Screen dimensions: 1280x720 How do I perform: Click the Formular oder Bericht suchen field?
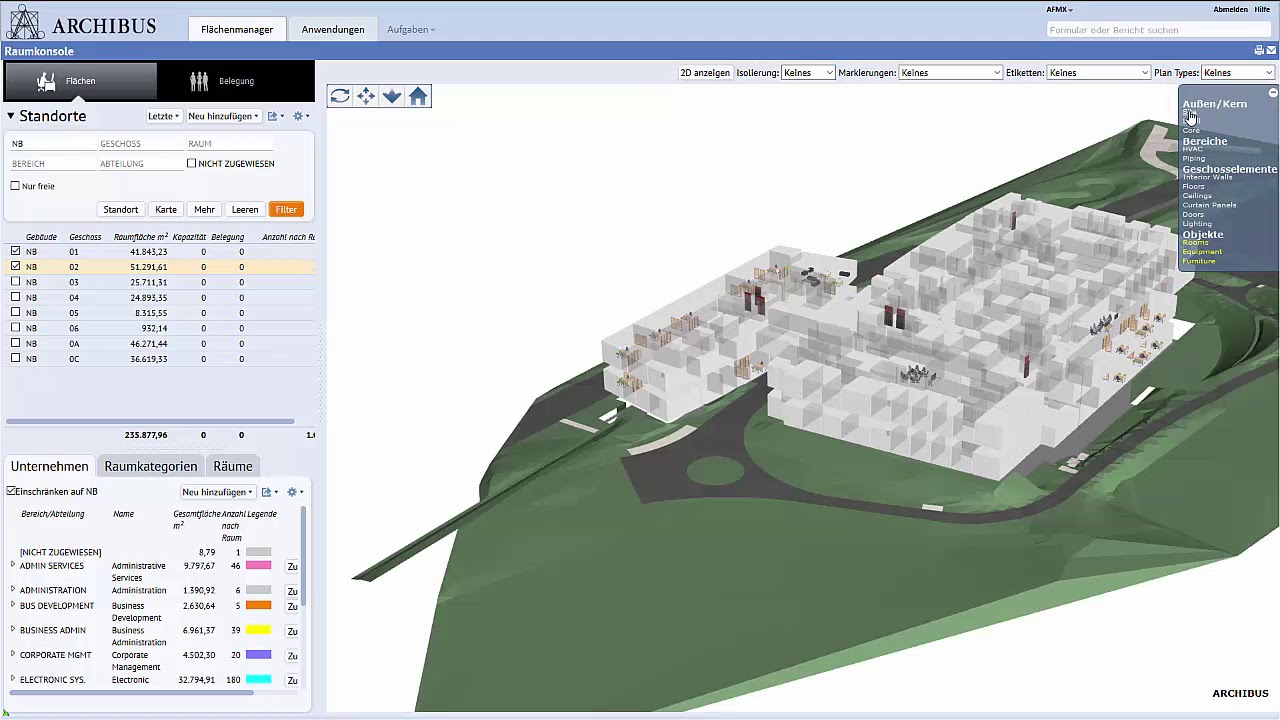[x=1158, y=30]
